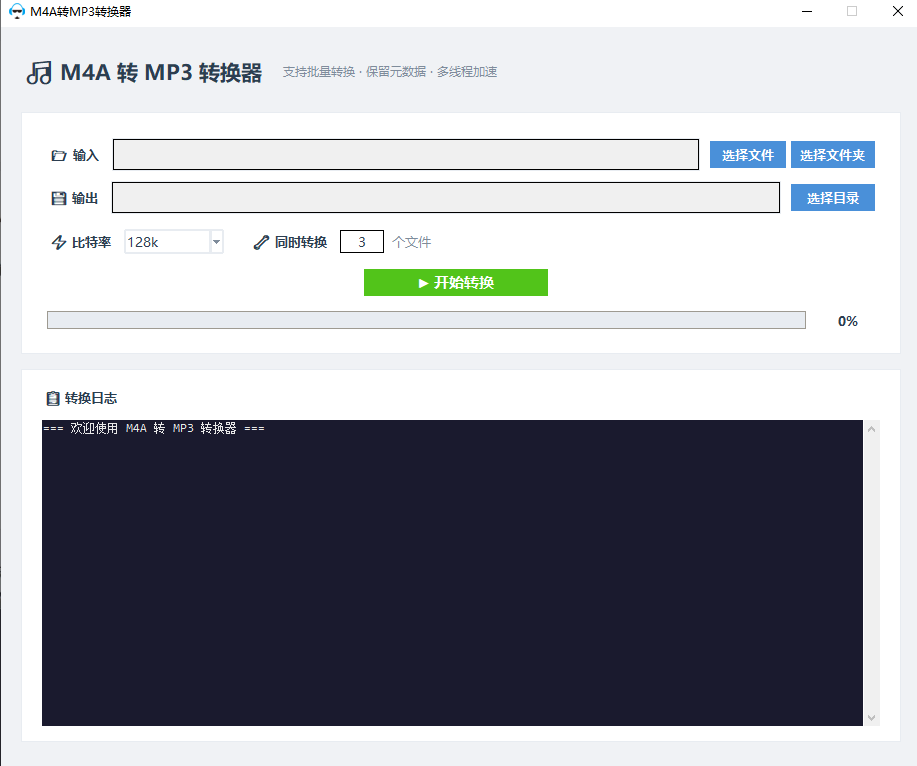Open the 128k bitrate dropdown arrow
The height and width of the screenshot is (766, 917).
click(216, 241)
